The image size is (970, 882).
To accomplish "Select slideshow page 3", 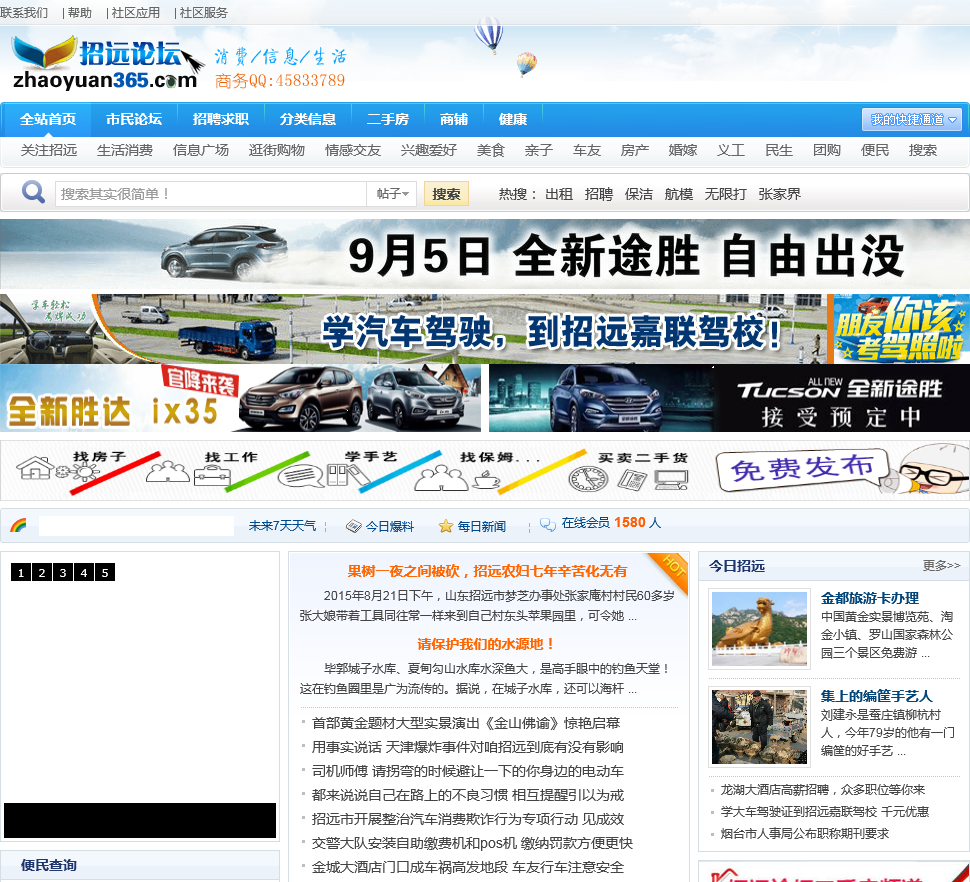I will (62, 572).
